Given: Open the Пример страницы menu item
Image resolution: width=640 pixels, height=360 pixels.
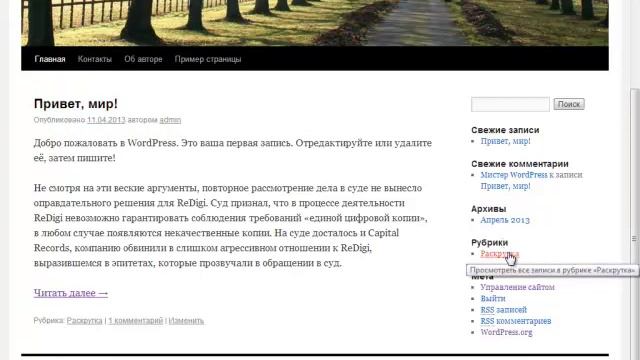Looking at the screenshot, I should (x=208, y=59).
